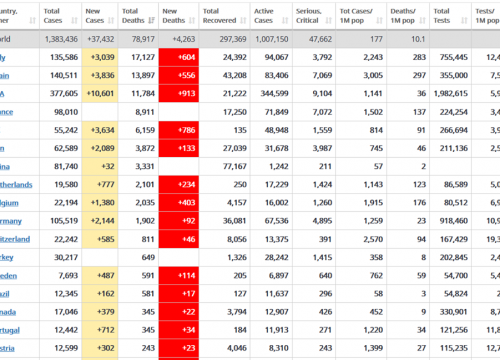Click the red +913 new deaths cell
This screenshot has height=360, width=500.
[x=179, y=94]
